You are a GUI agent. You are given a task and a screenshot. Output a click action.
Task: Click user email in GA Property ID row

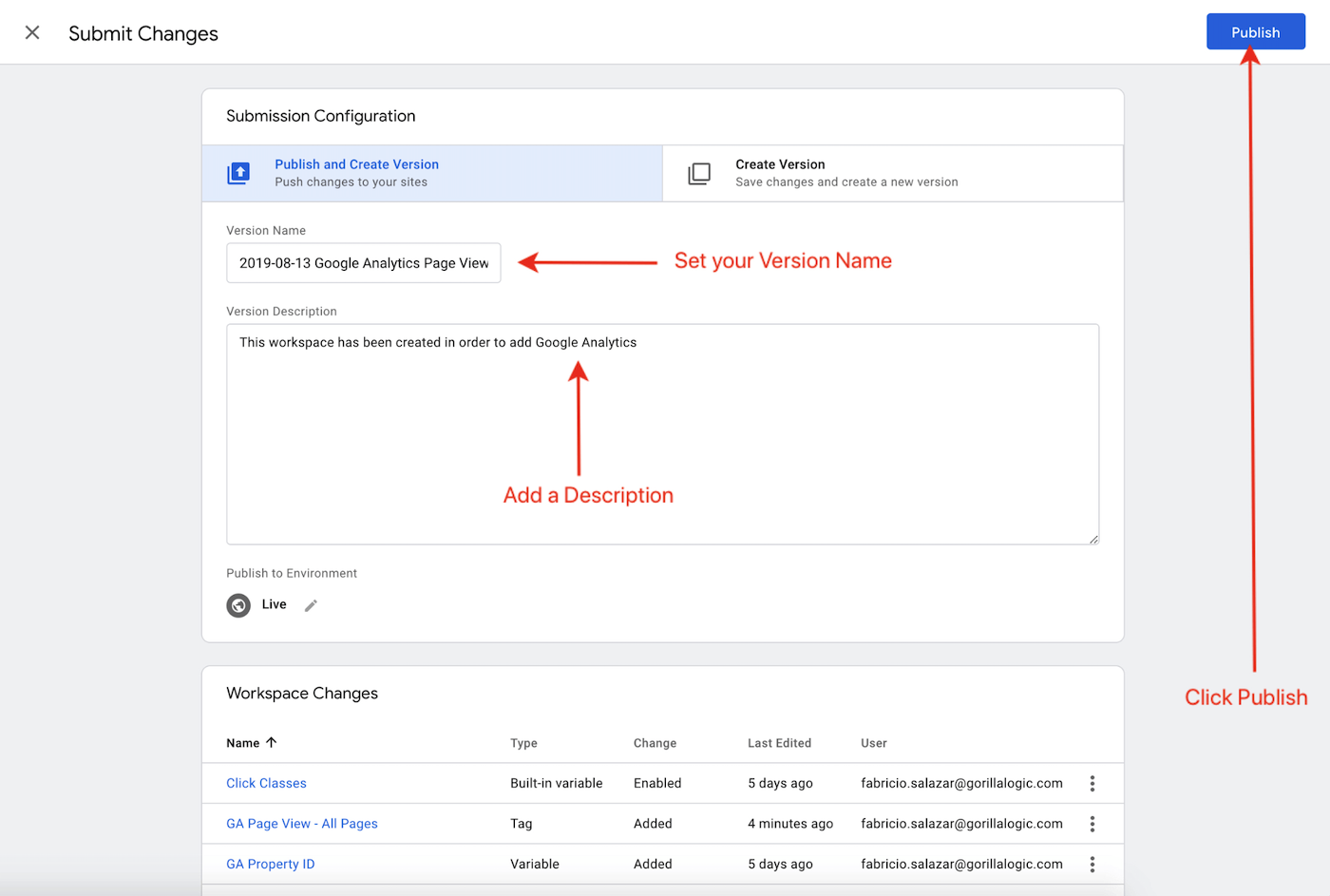[x=961, y=864]
